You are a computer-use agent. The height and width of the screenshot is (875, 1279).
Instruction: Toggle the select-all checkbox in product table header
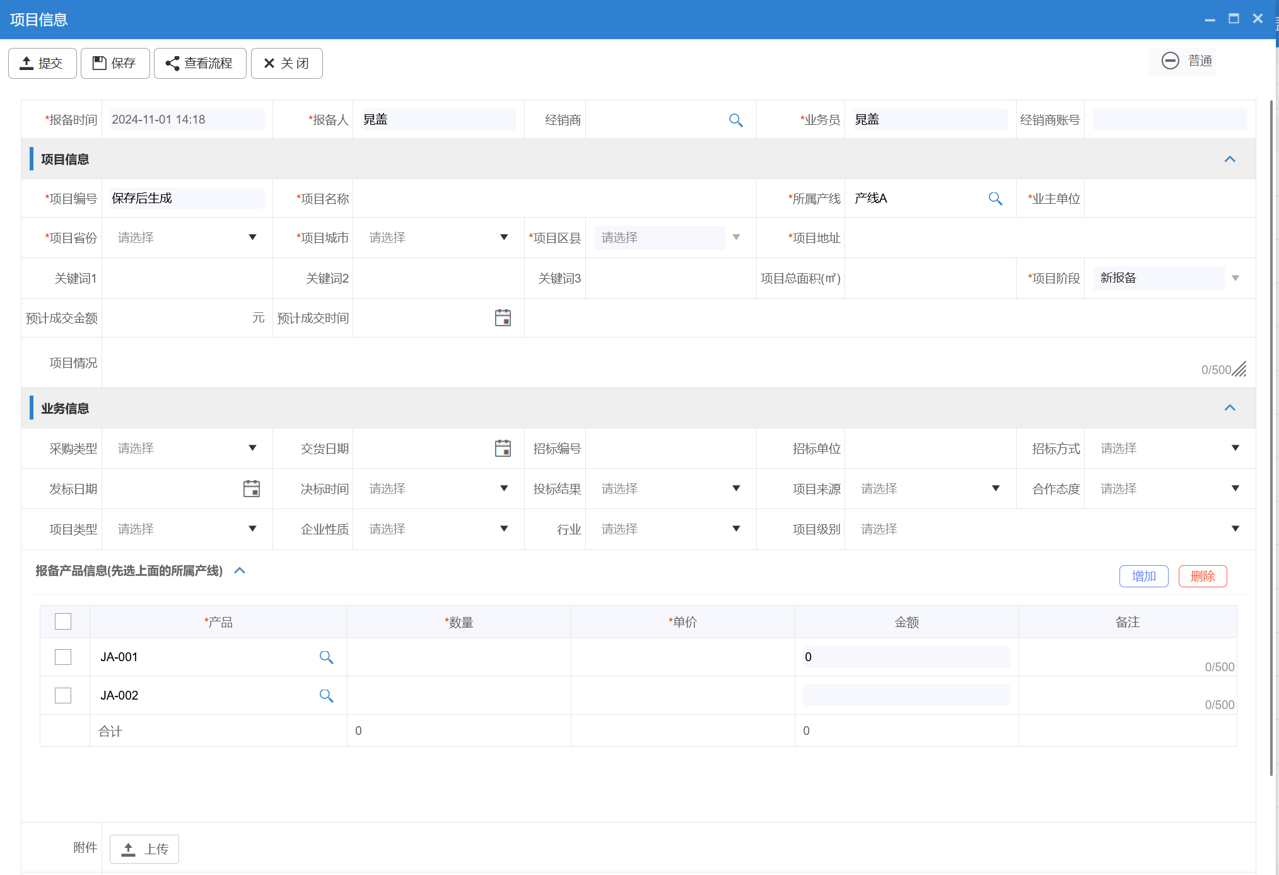pos(63,622)
